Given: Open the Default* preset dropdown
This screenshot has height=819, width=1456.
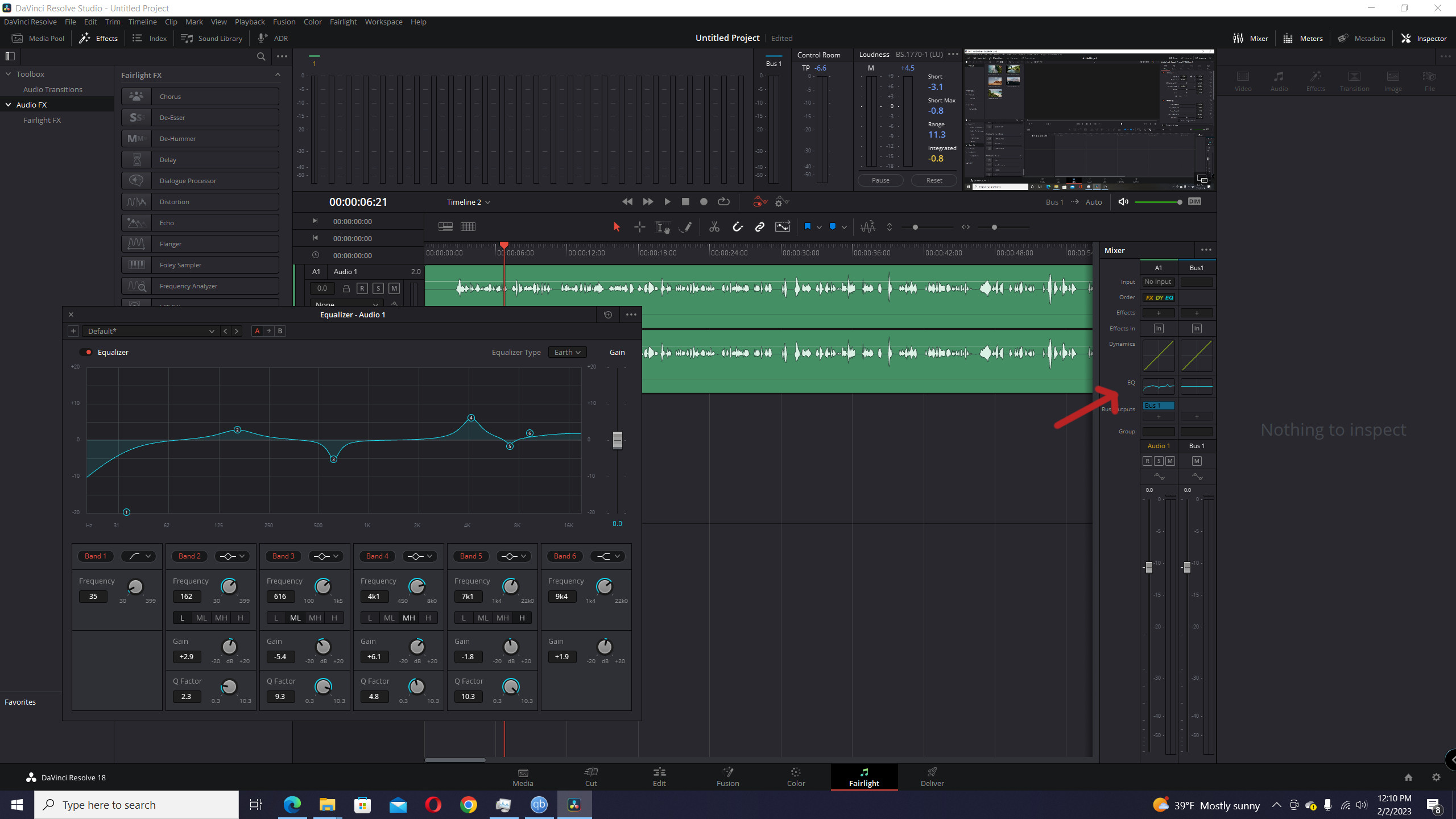Looking at the screenshot, I should click(150, 331).
